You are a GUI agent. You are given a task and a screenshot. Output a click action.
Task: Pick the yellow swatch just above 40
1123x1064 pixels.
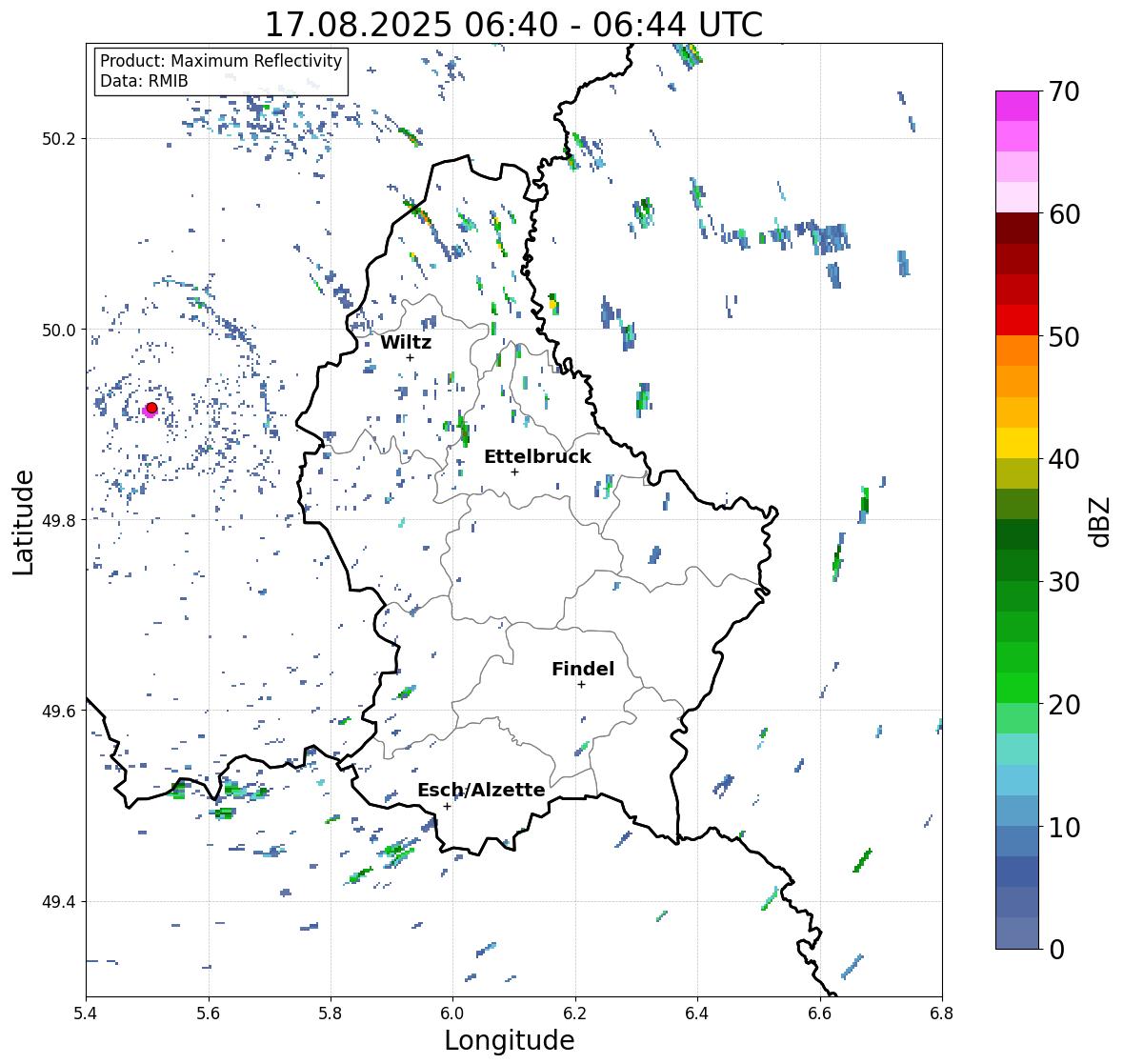pyautogui.click(x=1017, y=443)
